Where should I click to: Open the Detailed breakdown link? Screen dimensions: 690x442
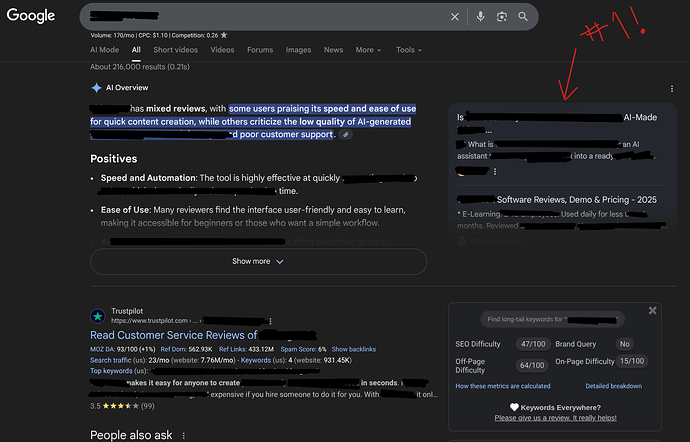point(613,386)
